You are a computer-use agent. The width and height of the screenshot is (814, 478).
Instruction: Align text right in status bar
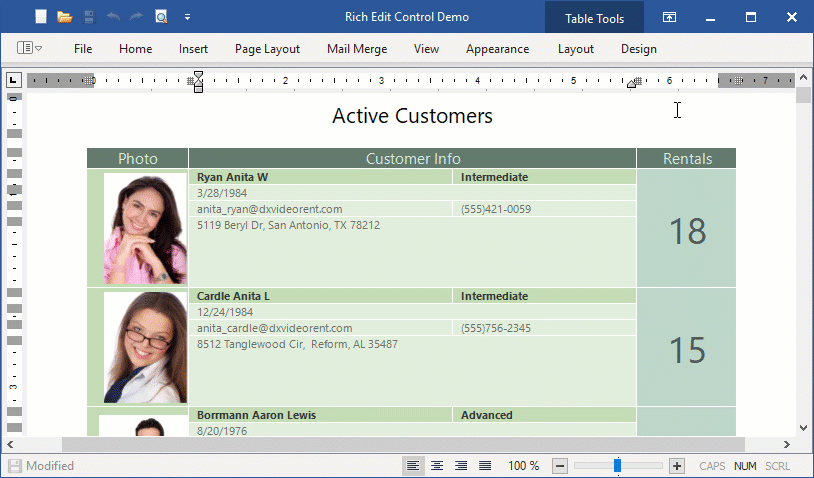(461, 466)
